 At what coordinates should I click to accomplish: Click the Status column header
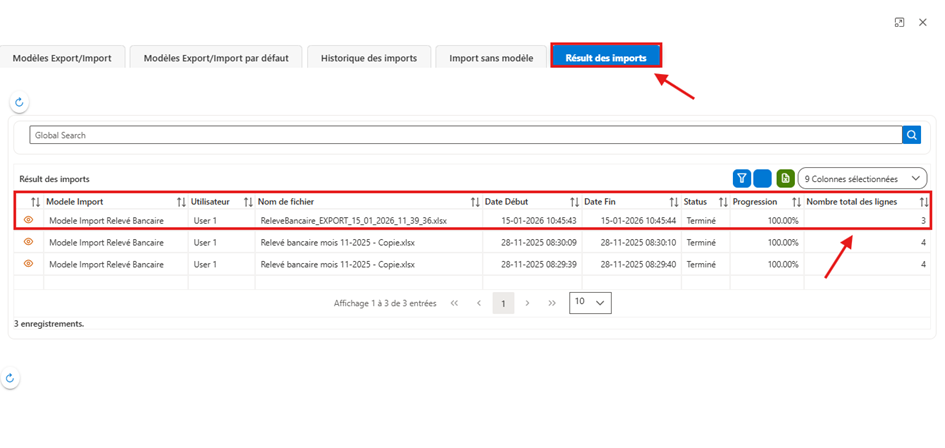[695, 201]
